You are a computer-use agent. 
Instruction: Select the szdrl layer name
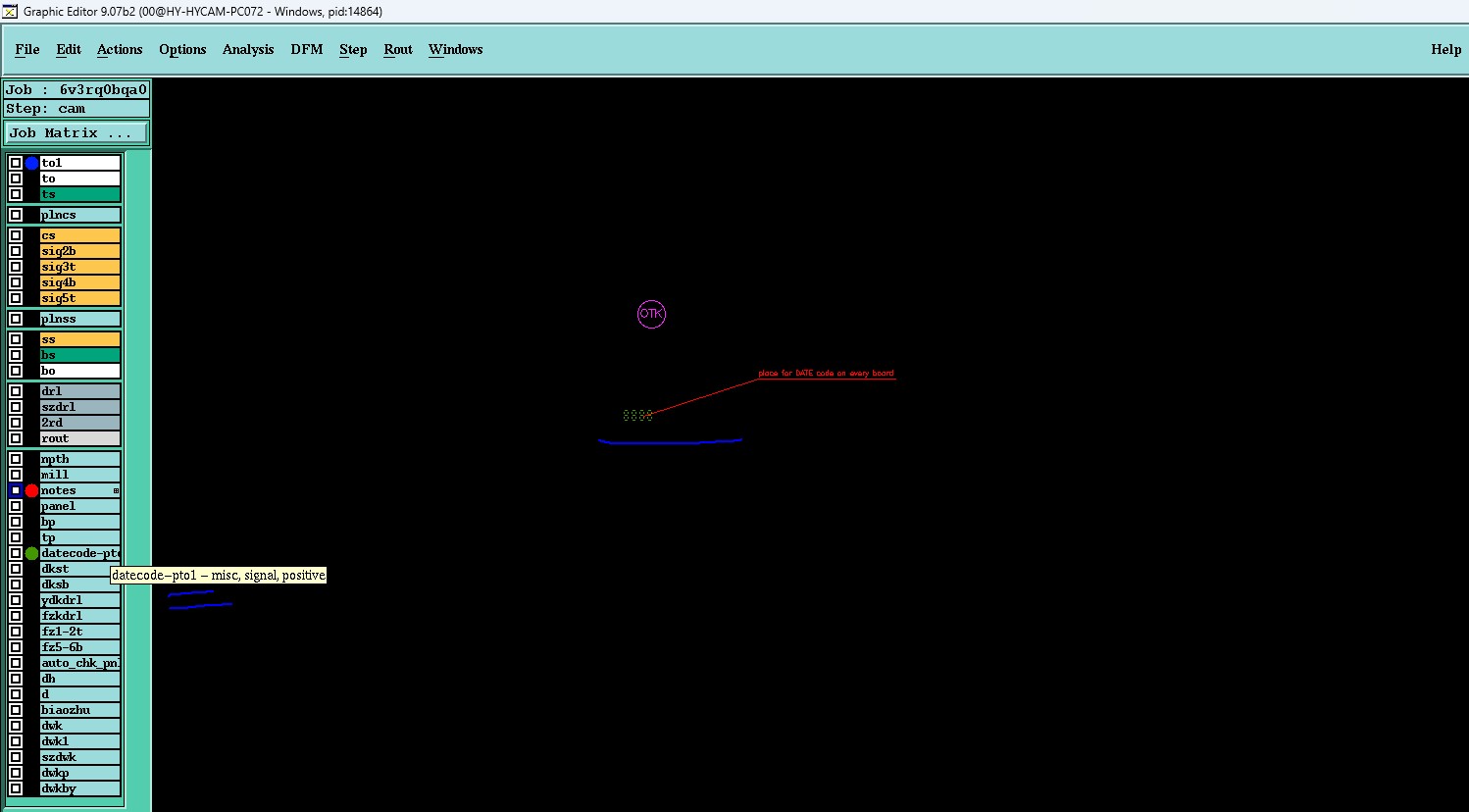point(80,407)
